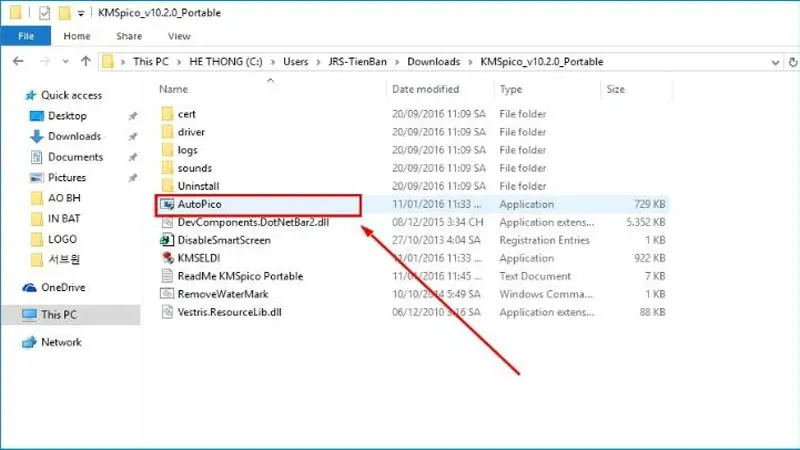The image size is (800, 450).
Task: Click HE THONG (C:) in breadcrumb
Action: coord(226,62)
